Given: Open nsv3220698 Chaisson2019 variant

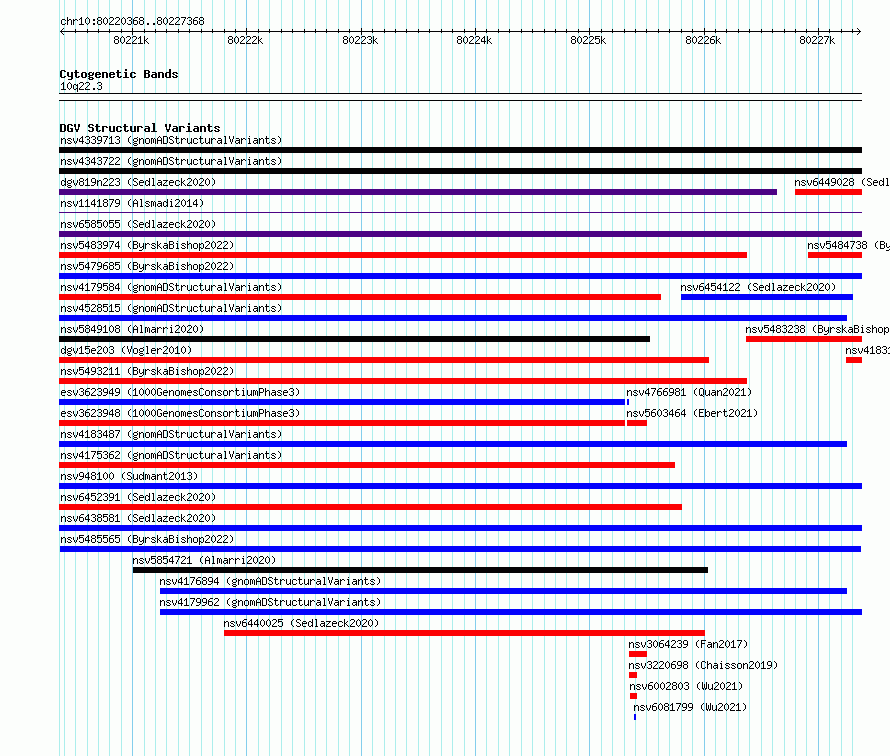Looking at the screenshot, I should coord(703,665).
